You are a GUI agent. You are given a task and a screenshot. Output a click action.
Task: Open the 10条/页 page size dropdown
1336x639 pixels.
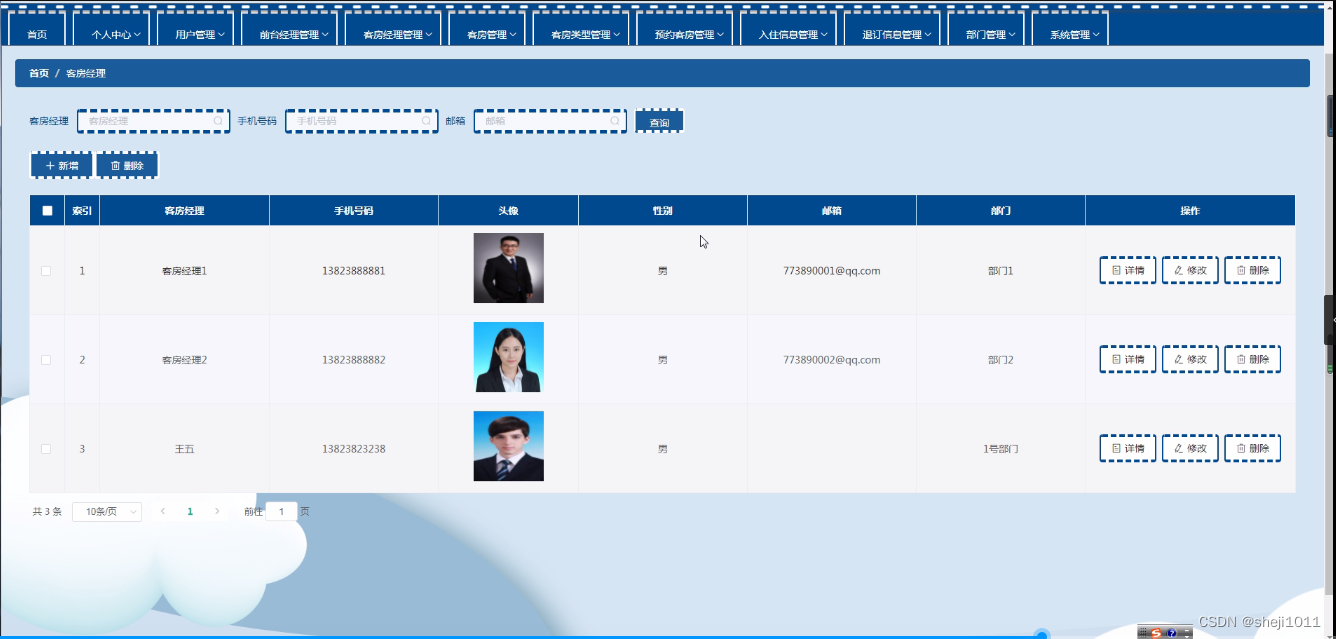pyautogui.click(x=106, y=511)
